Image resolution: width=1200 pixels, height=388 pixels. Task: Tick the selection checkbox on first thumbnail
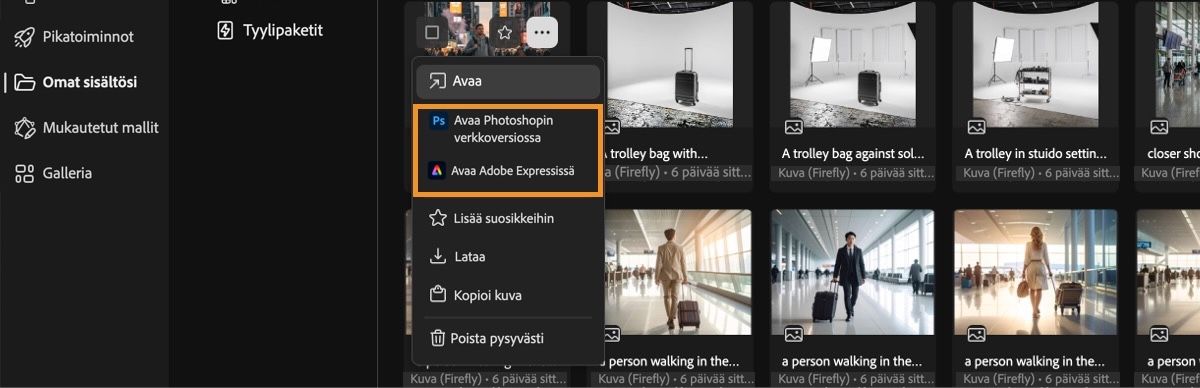[x=432, y=32]
